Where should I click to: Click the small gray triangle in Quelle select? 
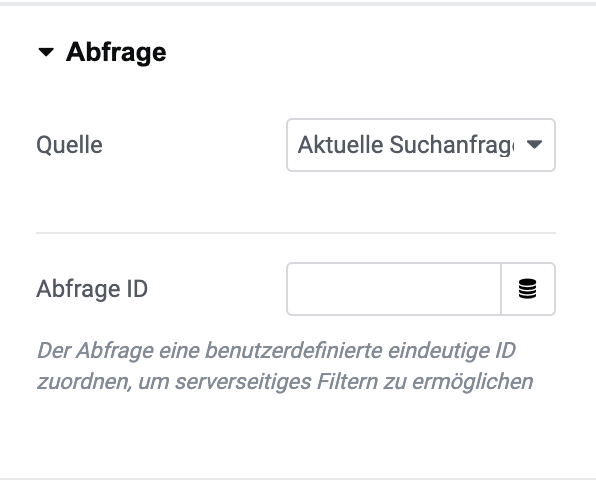534,144
